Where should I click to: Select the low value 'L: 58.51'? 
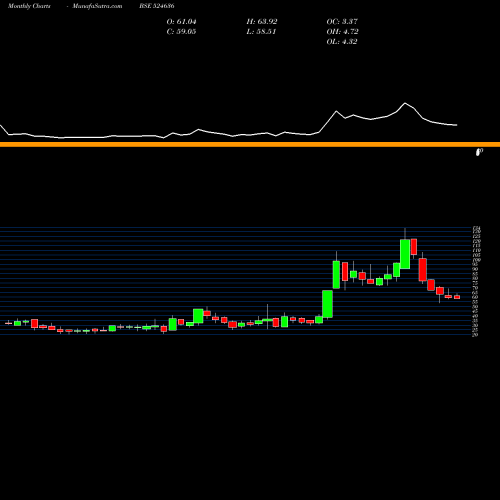[x=261, y=32]
